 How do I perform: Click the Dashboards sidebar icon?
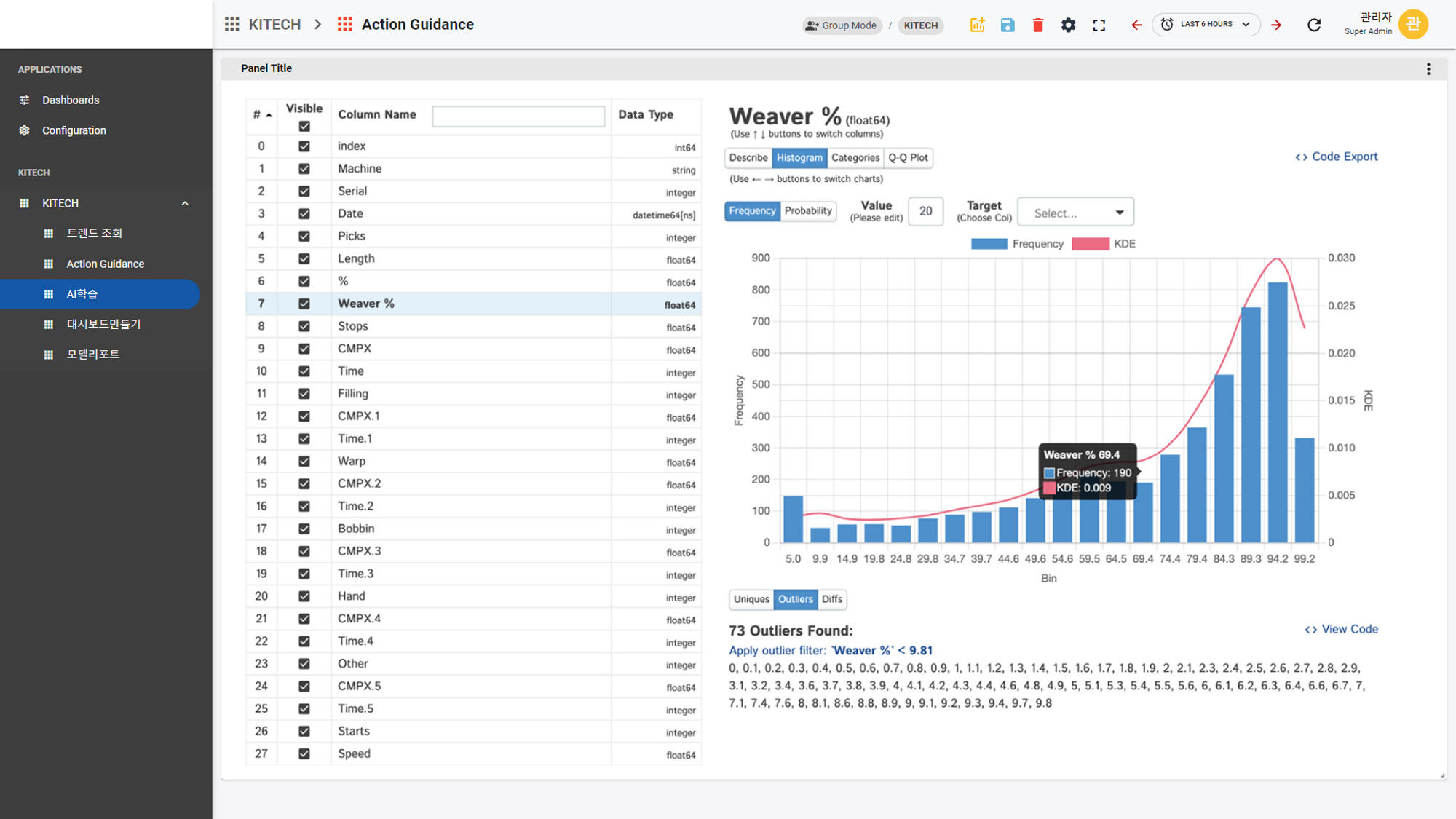24,100
